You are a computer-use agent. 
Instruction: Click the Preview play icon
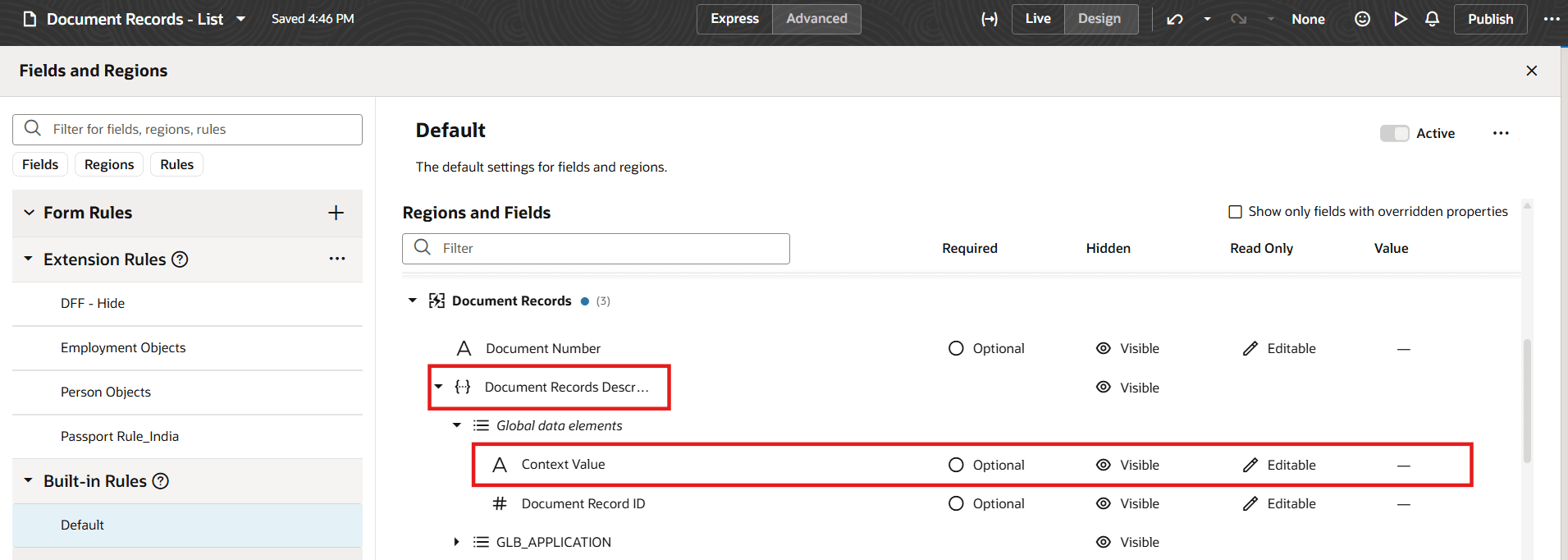1400,19
